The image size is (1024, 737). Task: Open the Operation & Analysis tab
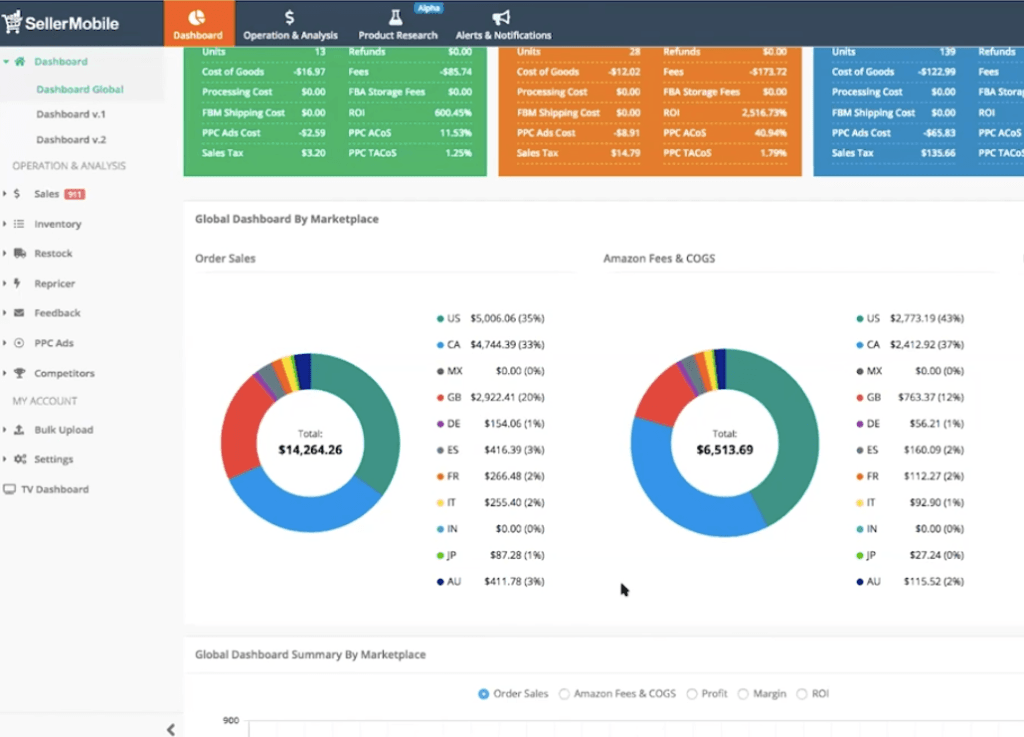pos(291,24)
